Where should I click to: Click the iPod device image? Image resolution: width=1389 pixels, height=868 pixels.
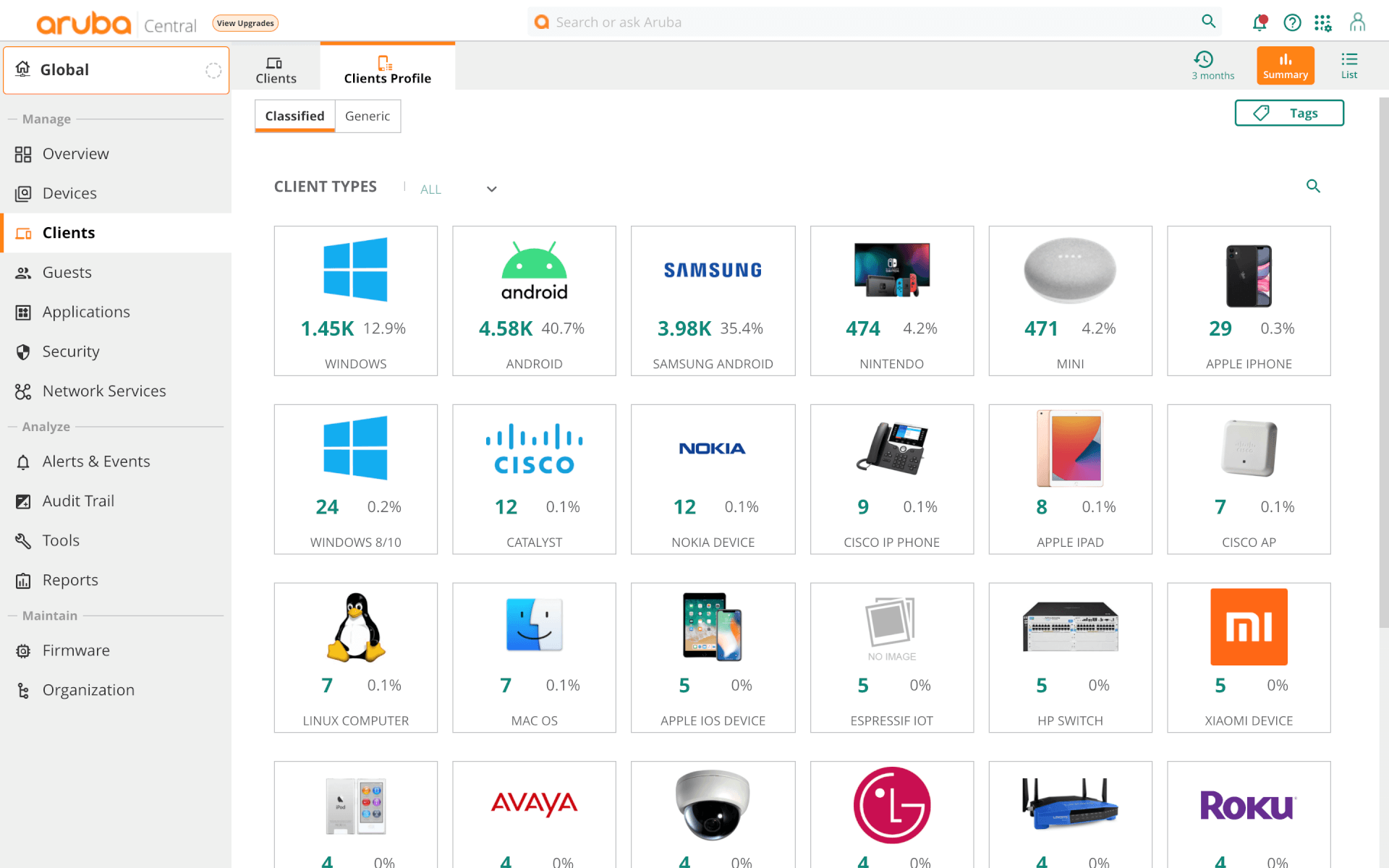pos(355,807)
